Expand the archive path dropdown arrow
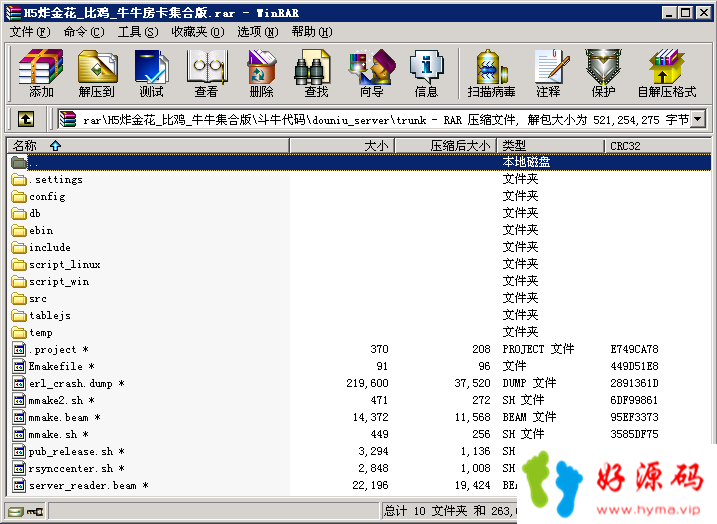This screenshot has height=524, width=717. (697, 120)
